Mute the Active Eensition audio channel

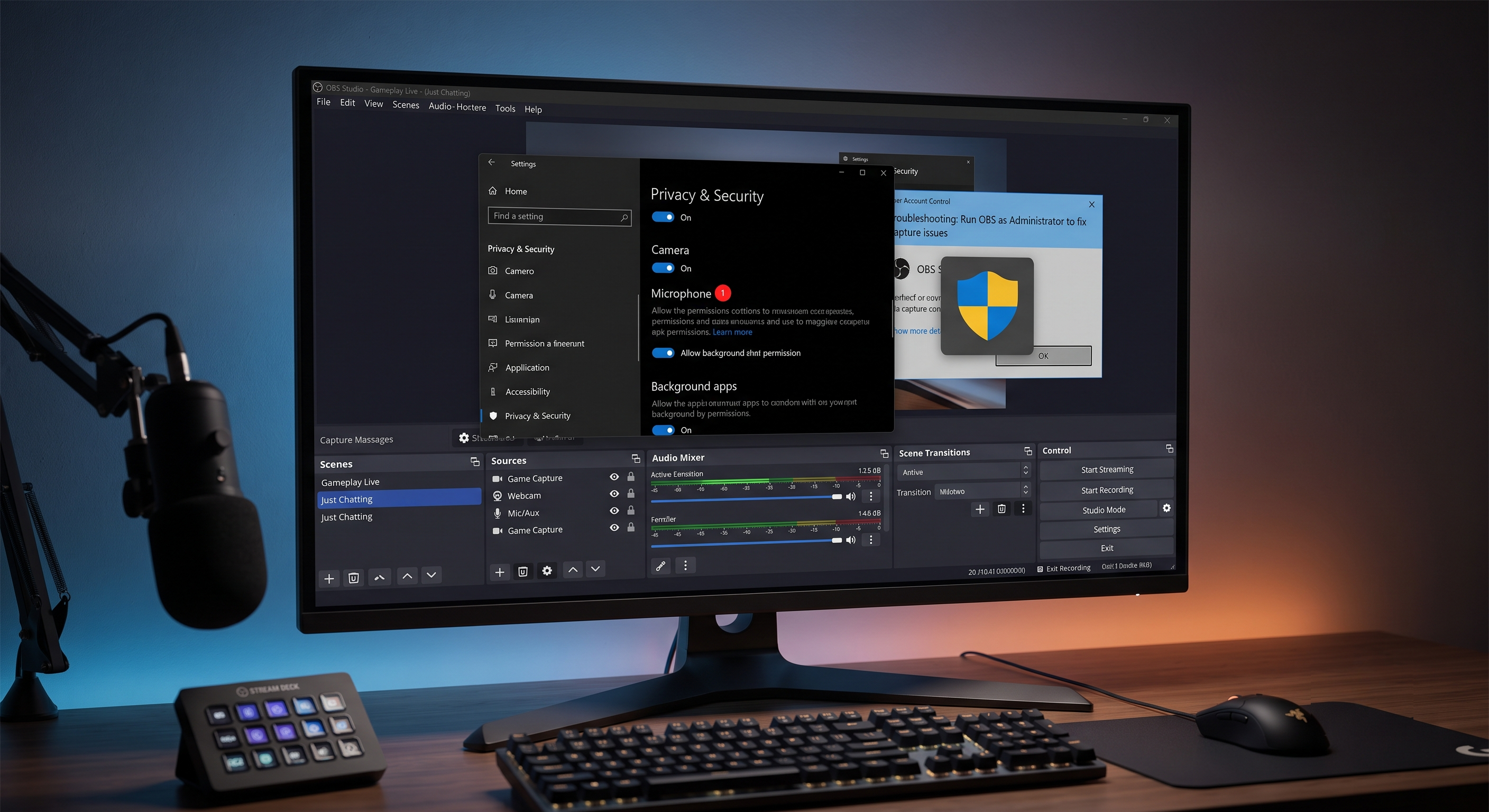coord(851,496)
